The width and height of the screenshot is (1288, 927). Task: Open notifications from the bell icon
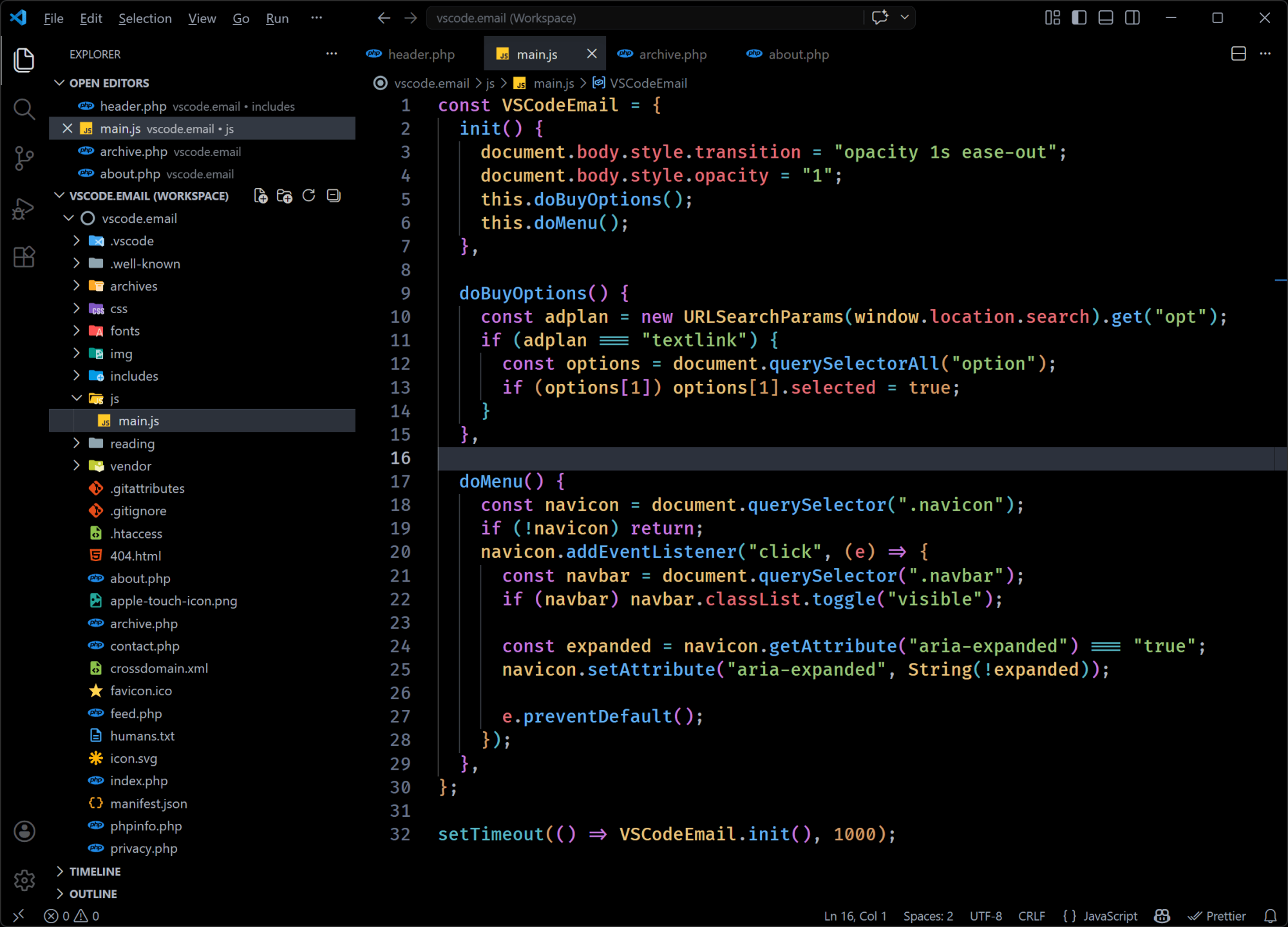pyautogui.click(x=1270, y=915)
